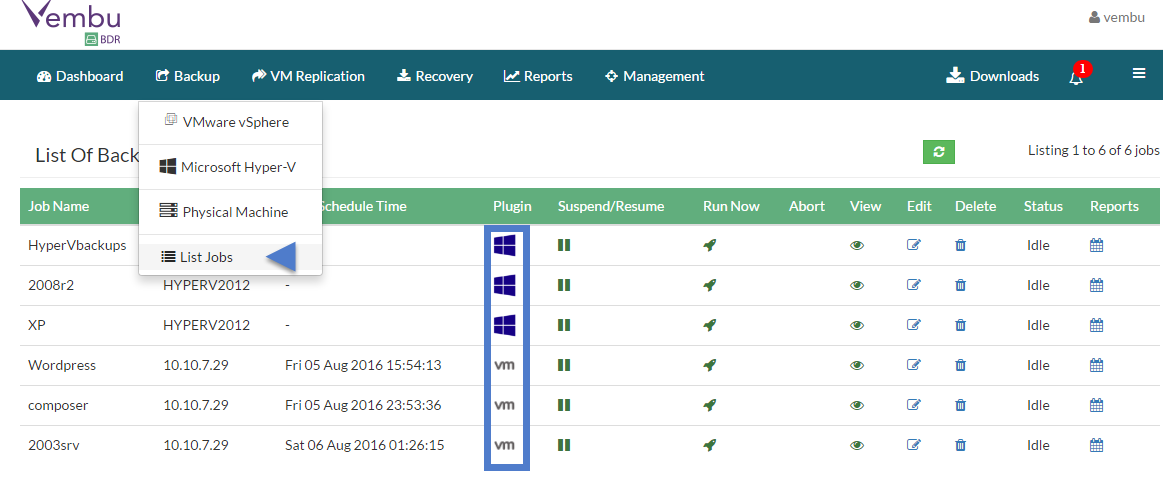Delete the 2008r2 job

(961, 285)
